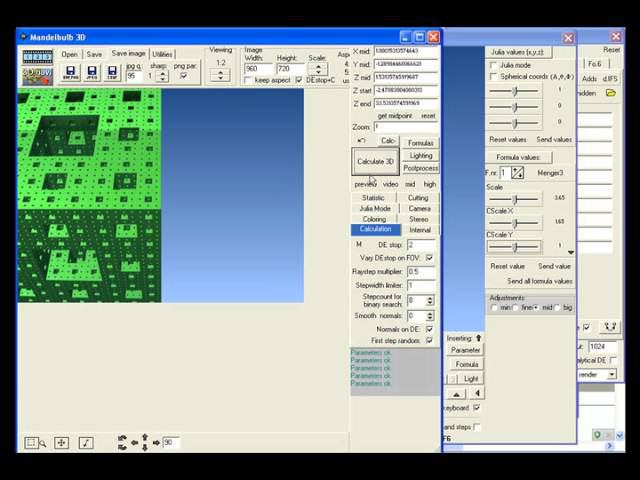Switch to the Save image tab
This screenshot has height=480, width=640.
128,53
